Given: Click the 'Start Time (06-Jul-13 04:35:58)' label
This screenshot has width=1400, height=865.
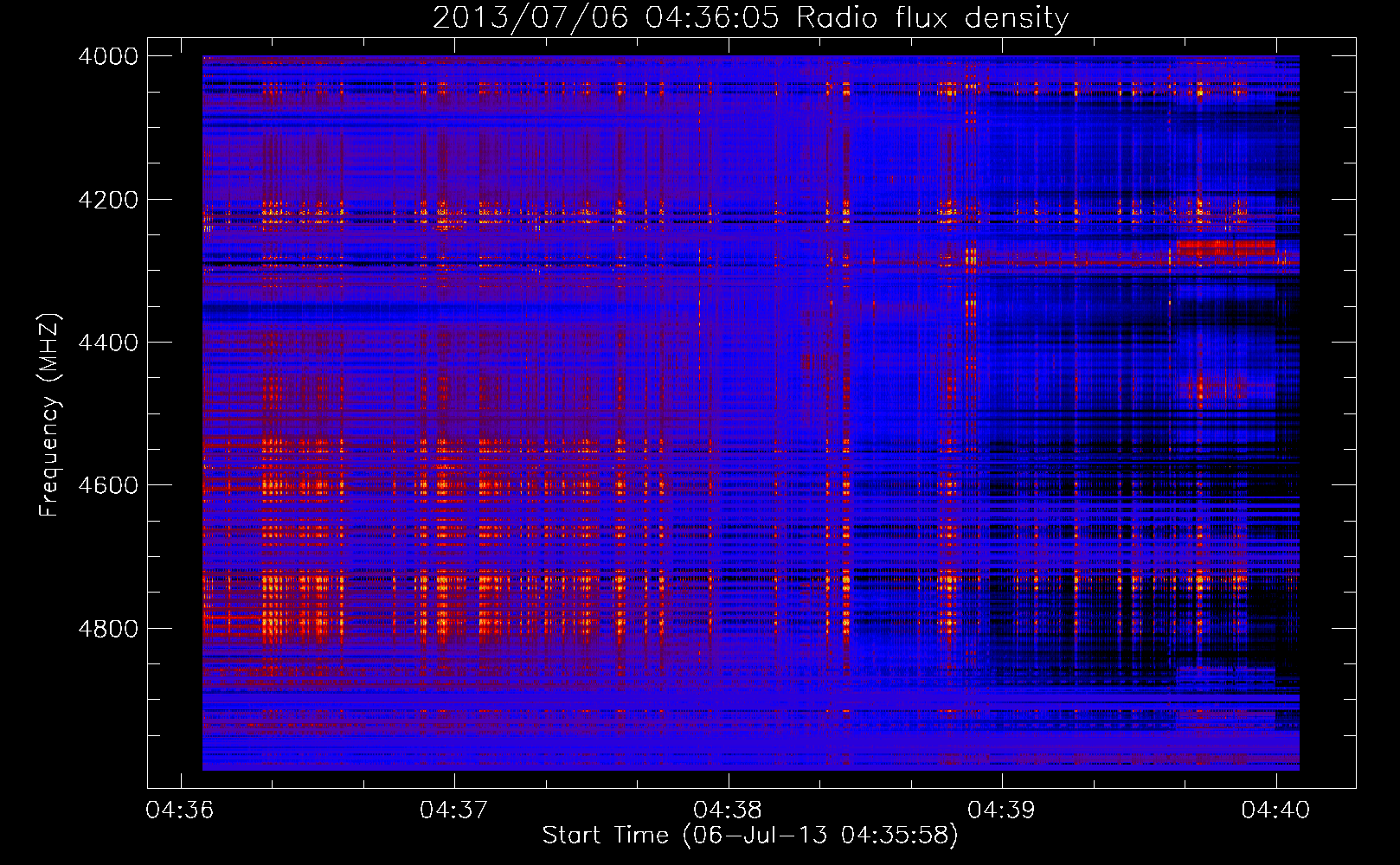Looking at the screenshot, I should 750,836.
